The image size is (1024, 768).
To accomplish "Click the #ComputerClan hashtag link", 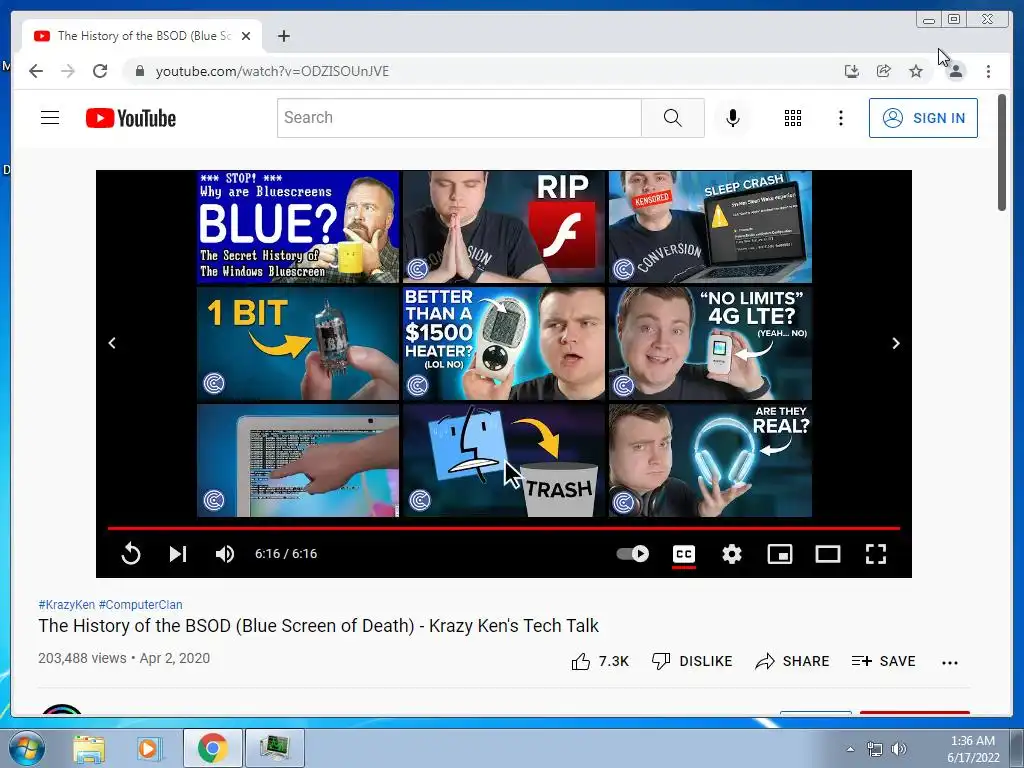I will [x=140, y=605].
